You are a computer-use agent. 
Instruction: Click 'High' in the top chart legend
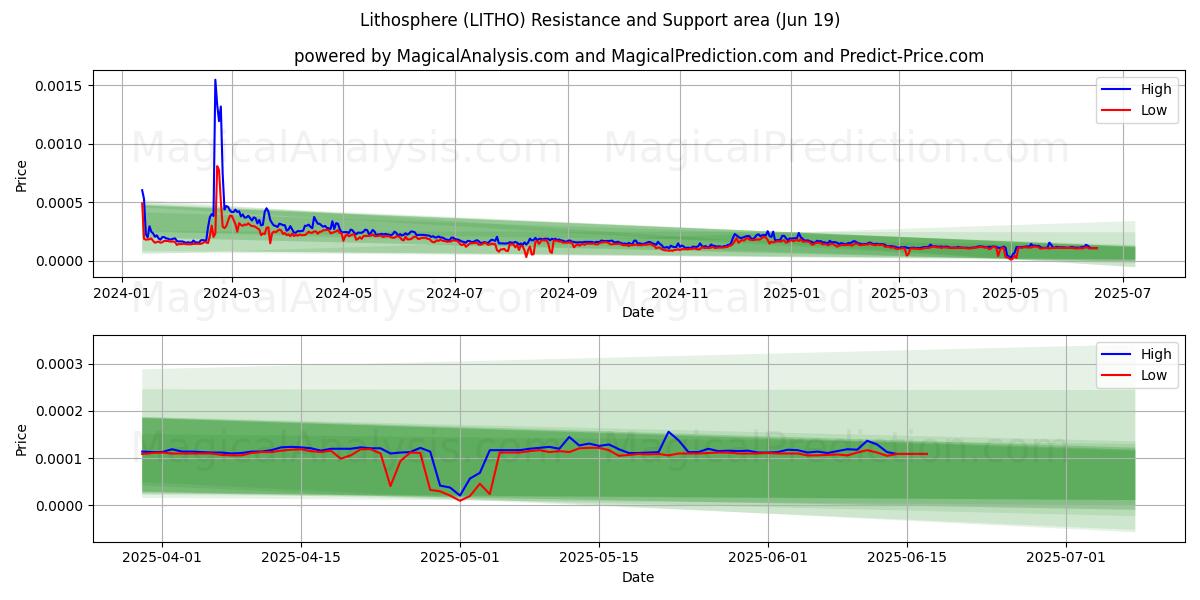tap(1156, 89)
